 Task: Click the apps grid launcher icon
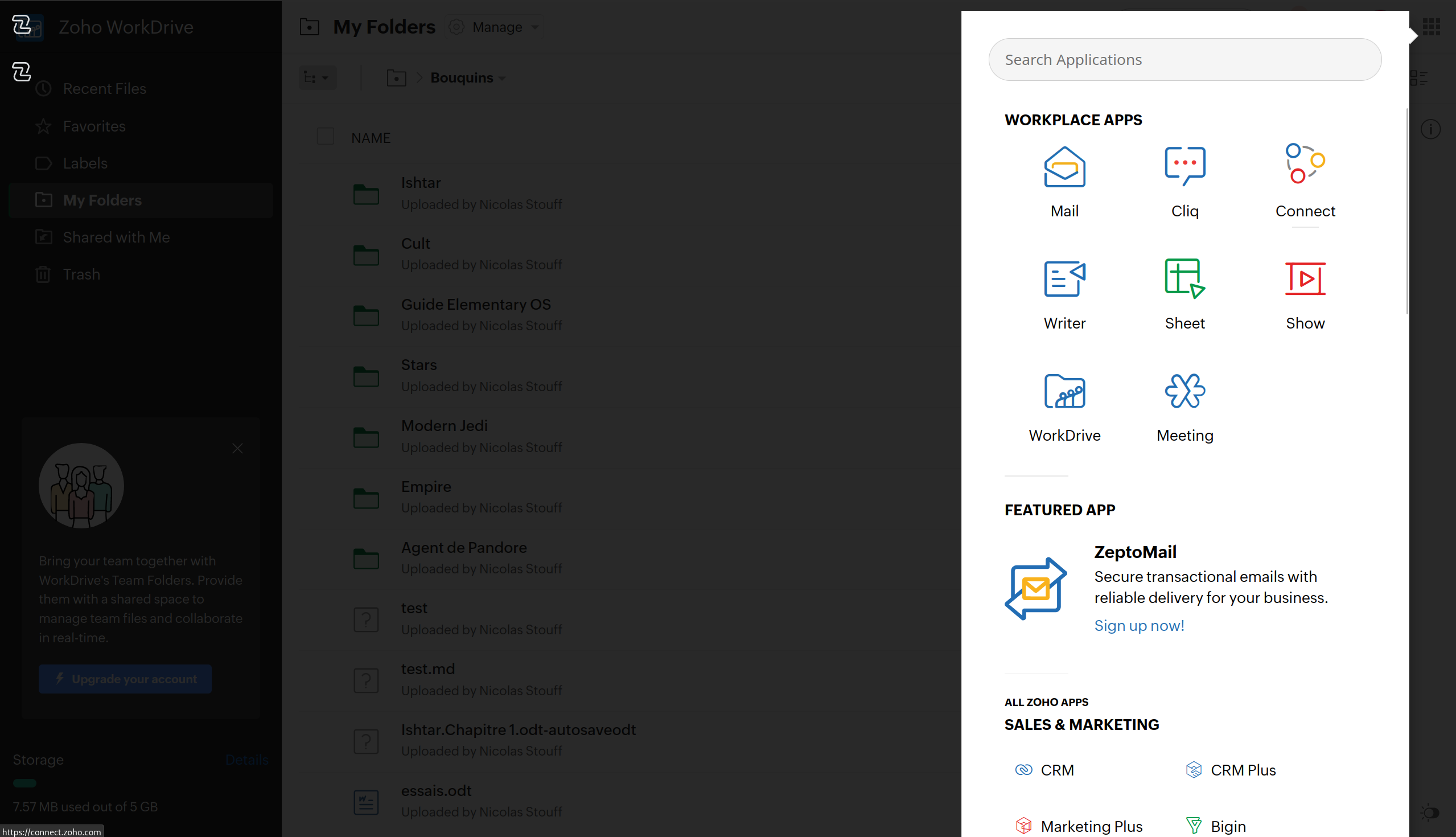[x=1431, y=26]
